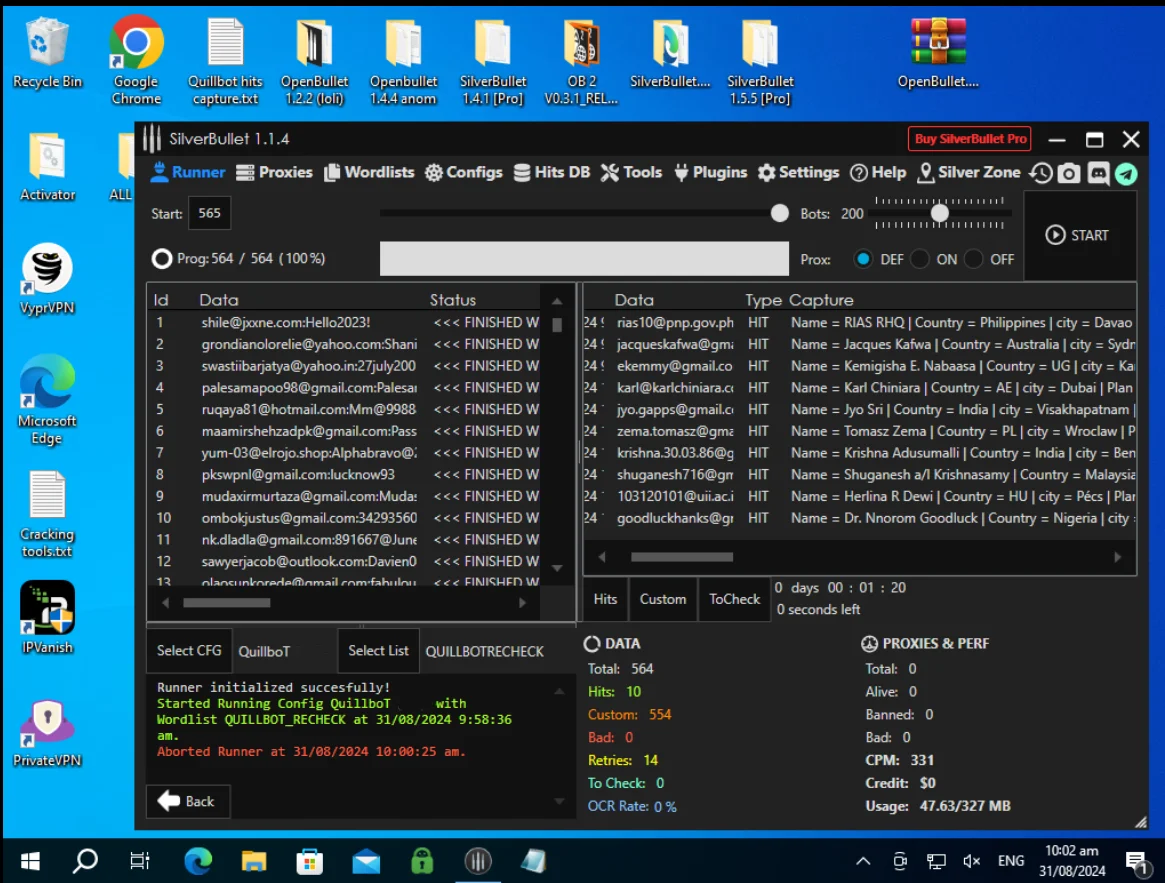The image size is (1165, 883).
Task: Select Google Chrome desktop shortcut
Action: (136, 61)
